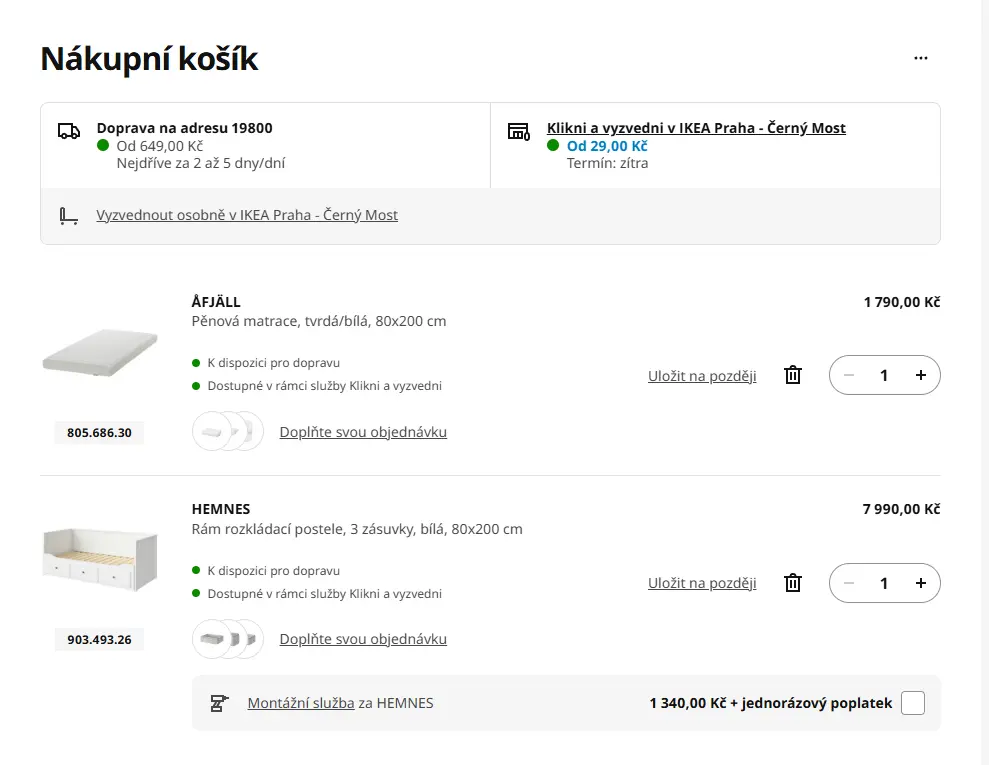Click the delivery truck icon

pyautogui.click(x=69, y=131)
